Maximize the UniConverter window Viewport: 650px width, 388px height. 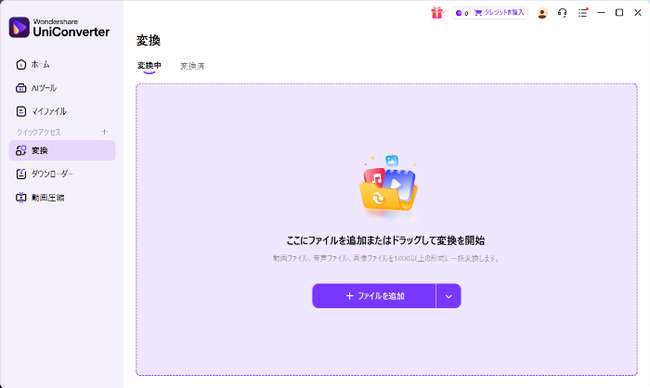[x=619, y=13]
